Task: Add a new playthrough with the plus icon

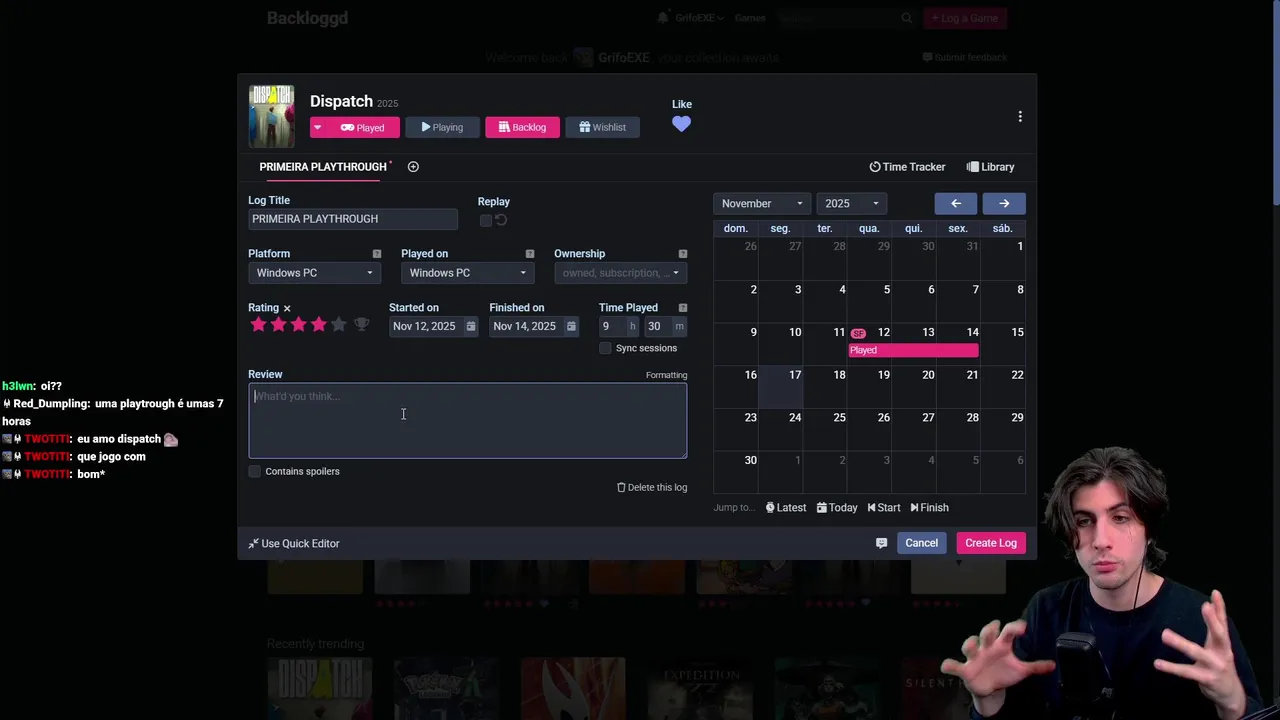Action: (413, 167)
